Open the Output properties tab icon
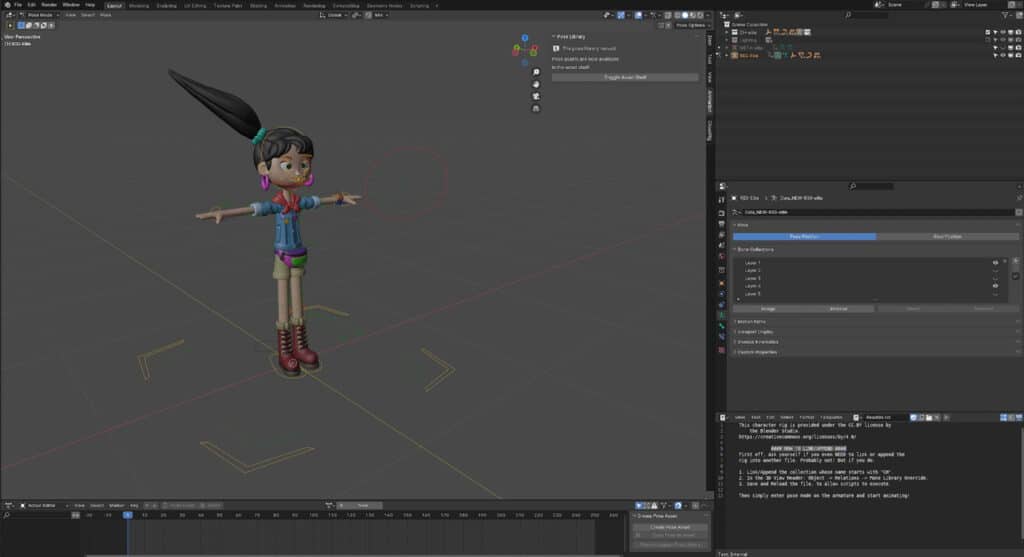Screen dimensions: 1024x557 (x=722, y=224)
